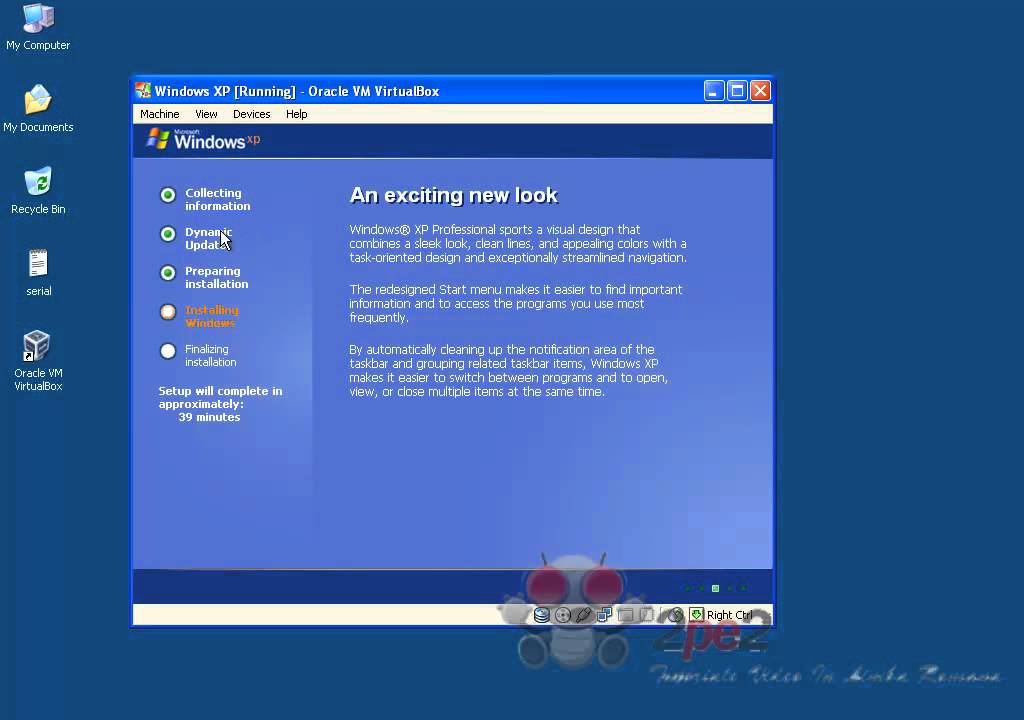Image resolution: width=1024 pixels, height=720 pixels.
Task: Open the Machine menu
Action: coord(159,114)
